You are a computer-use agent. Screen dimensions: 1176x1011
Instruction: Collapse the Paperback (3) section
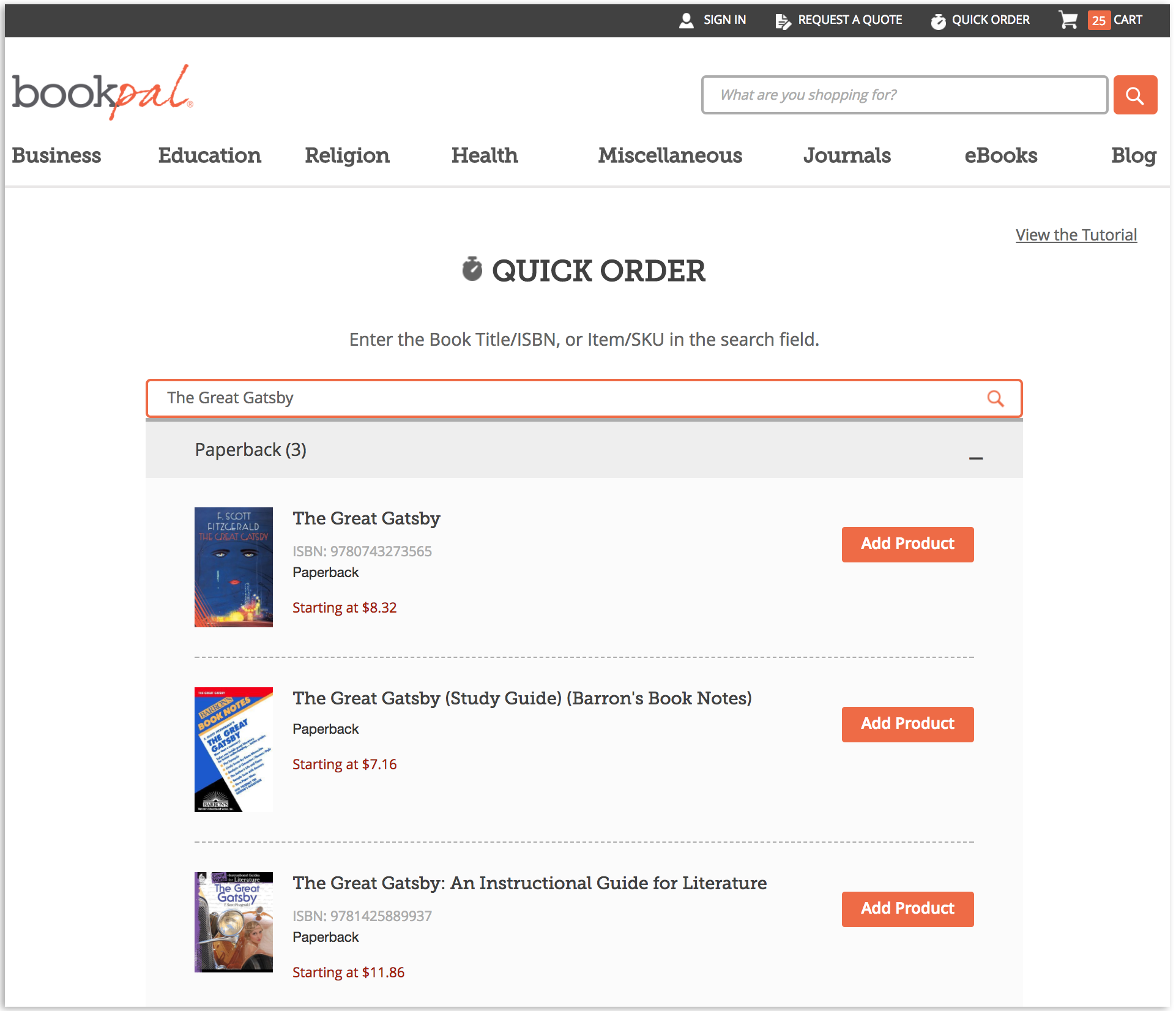tap(976, 458)
